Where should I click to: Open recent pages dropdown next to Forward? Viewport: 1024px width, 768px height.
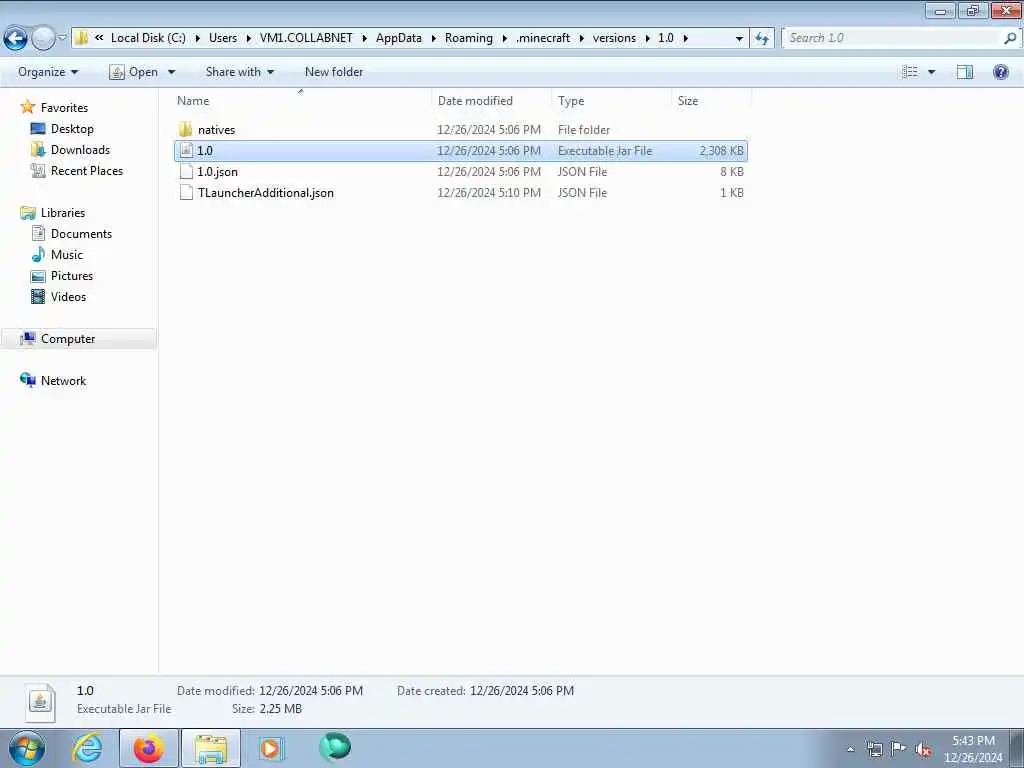62,38
